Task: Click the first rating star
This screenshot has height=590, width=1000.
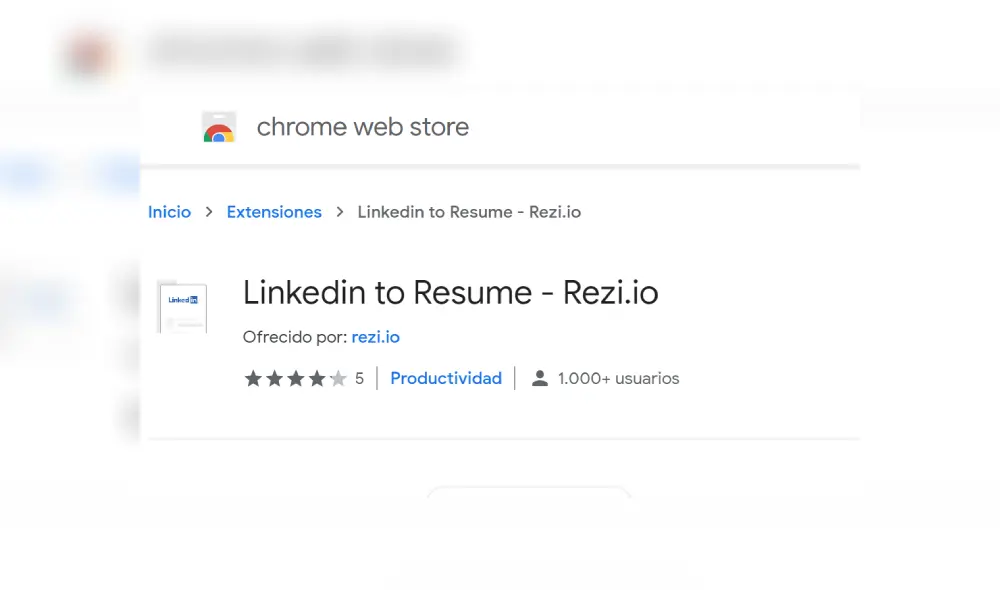Action: coord(252,378)
